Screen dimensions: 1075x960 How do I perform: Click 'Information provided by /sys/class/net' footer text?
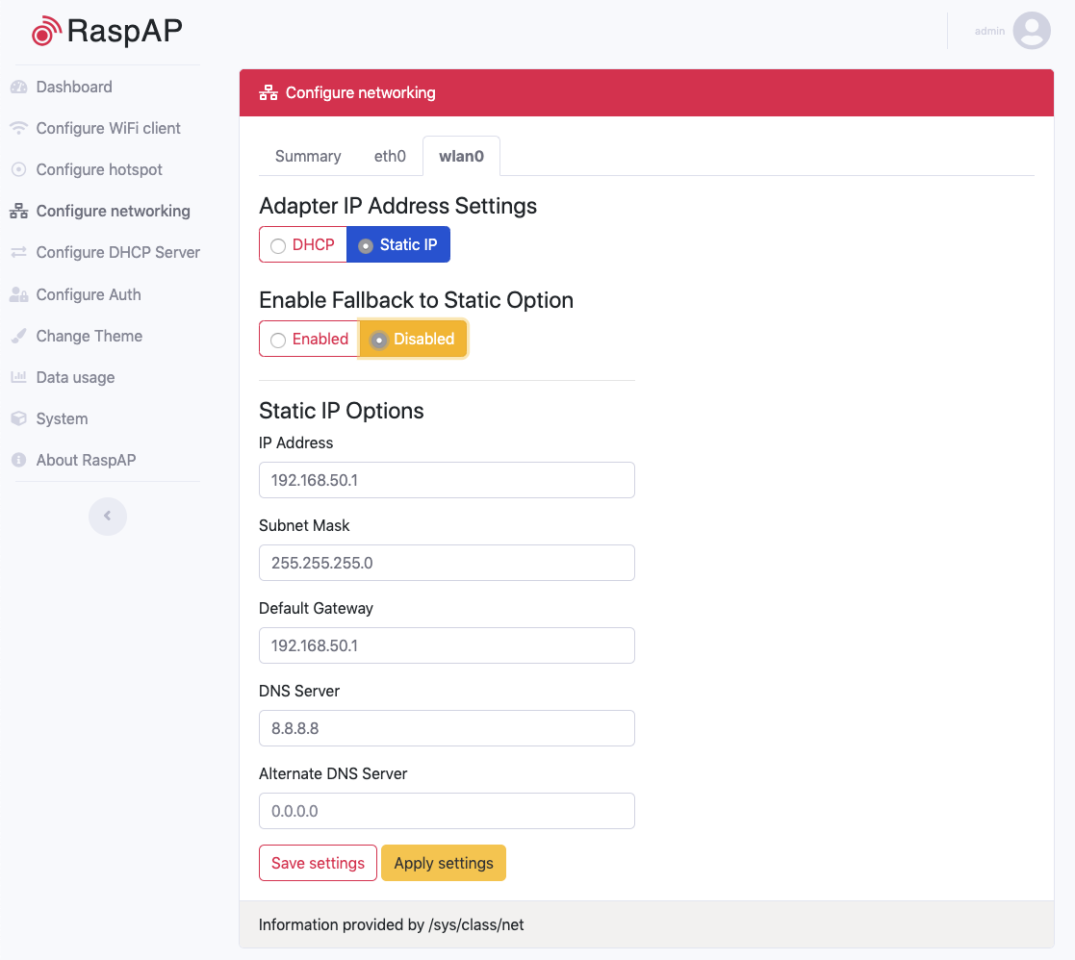point(391,924)
